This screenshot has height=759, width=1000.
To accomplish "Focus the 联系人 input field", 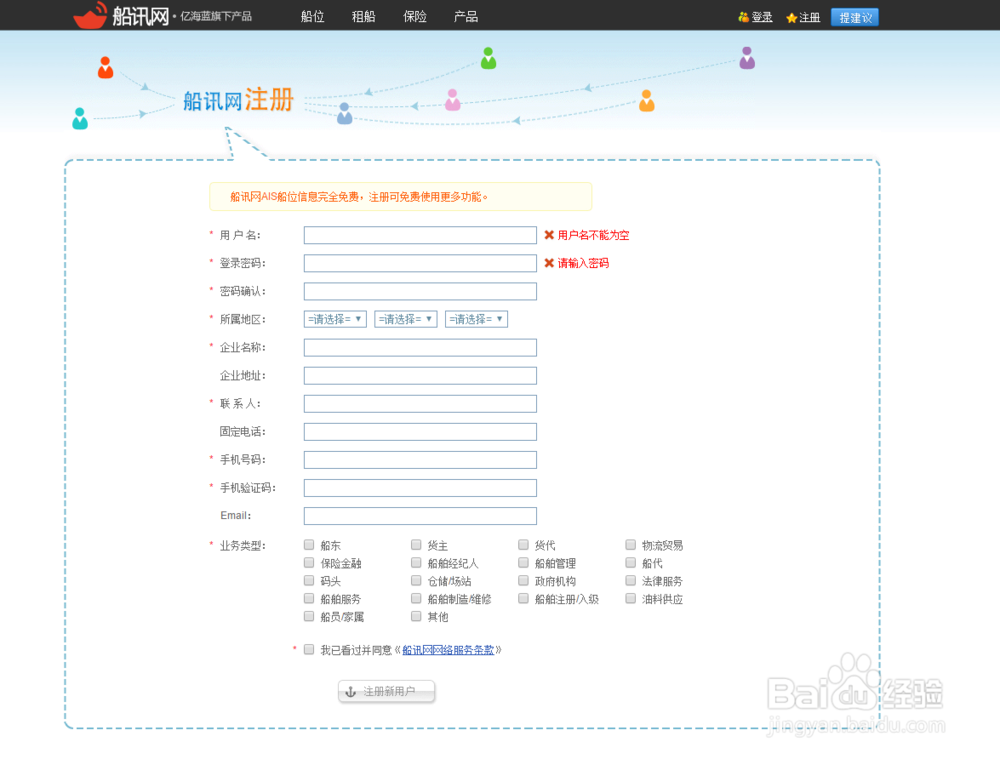I will click(420, 404).
